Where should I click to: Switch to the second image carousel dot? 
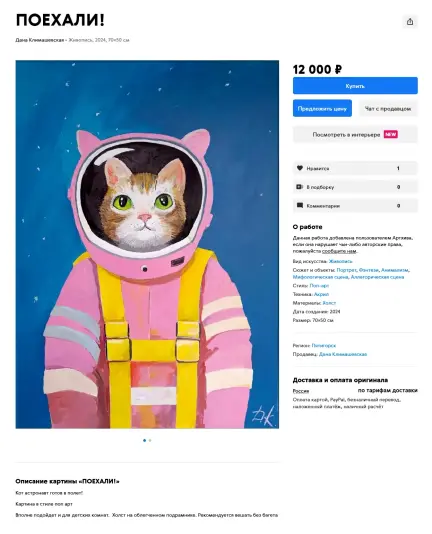click(x=150, y=440)
